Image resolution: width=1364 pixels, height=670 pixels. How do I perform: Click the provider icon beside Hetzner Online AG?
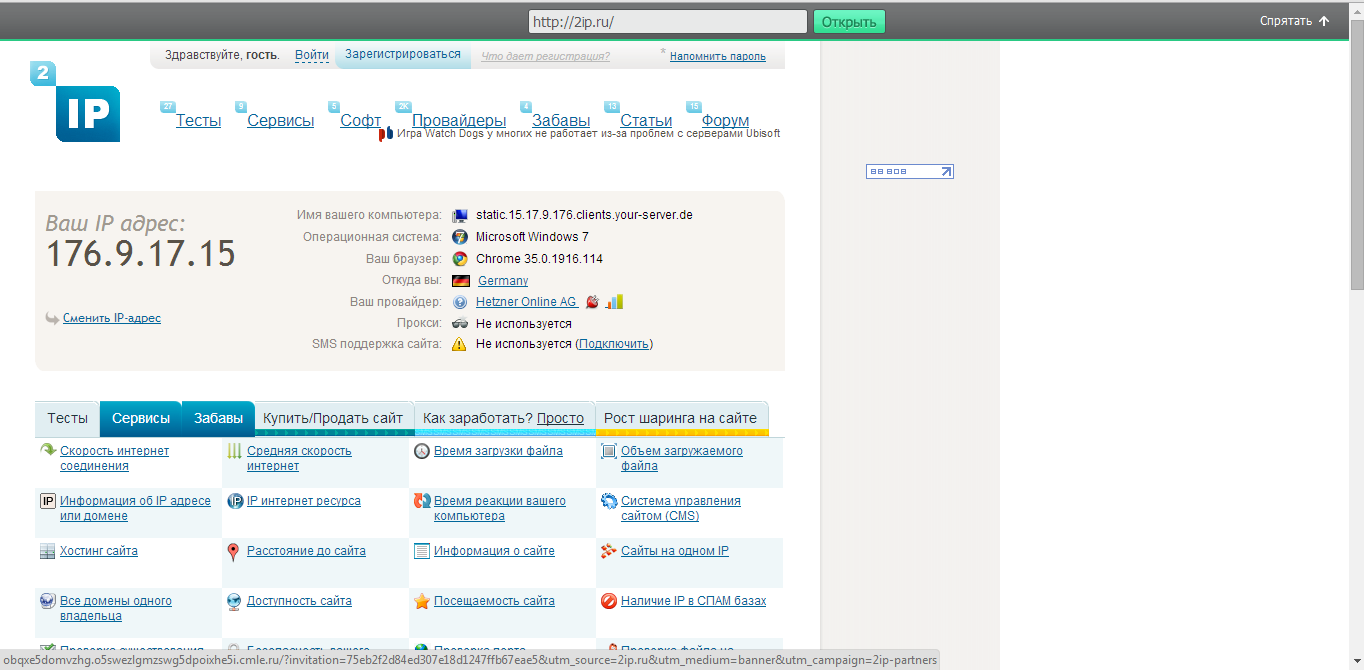click(x=460, y=302)
